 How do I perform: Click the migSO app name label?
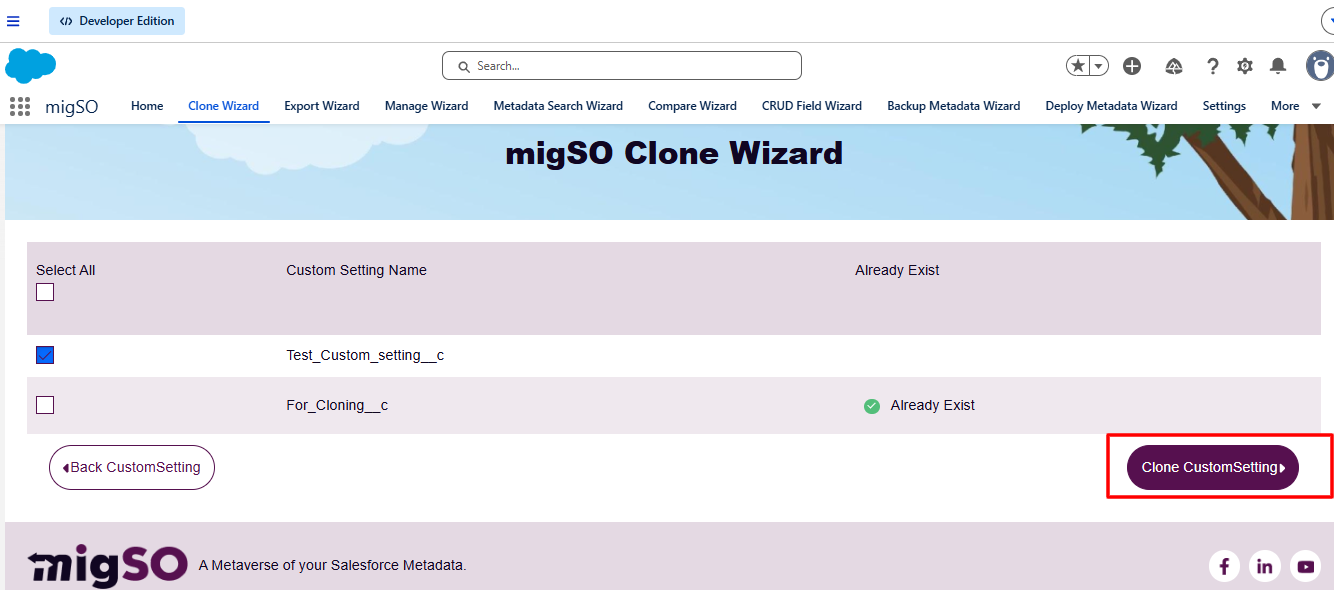coord(72,106)
